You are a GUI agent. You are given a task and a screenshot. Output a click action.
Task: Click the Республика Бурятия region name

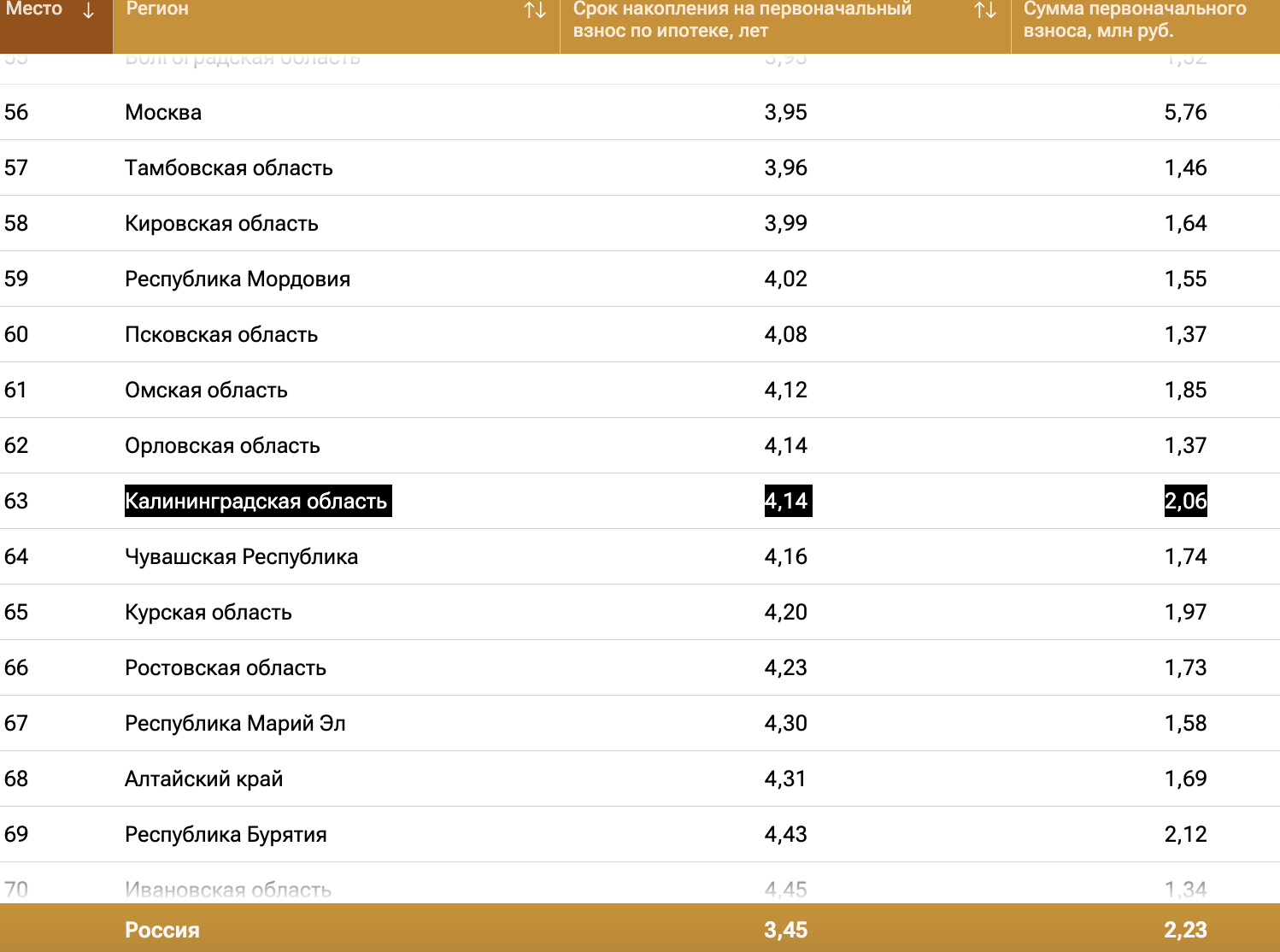coord(226,834)
